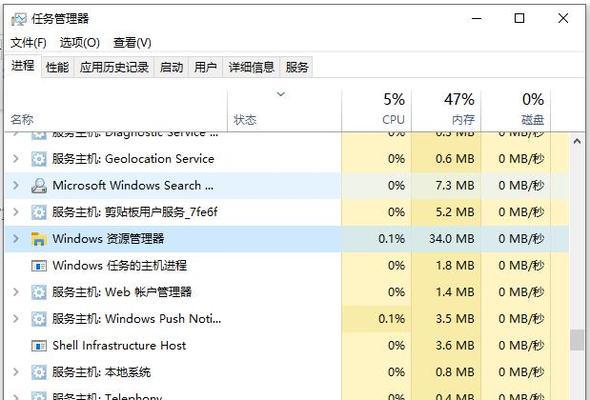Viewport: 590px width, 400px height.
Task: Select the Windows 资源管理器 folder icon
Action: (39, 239)
